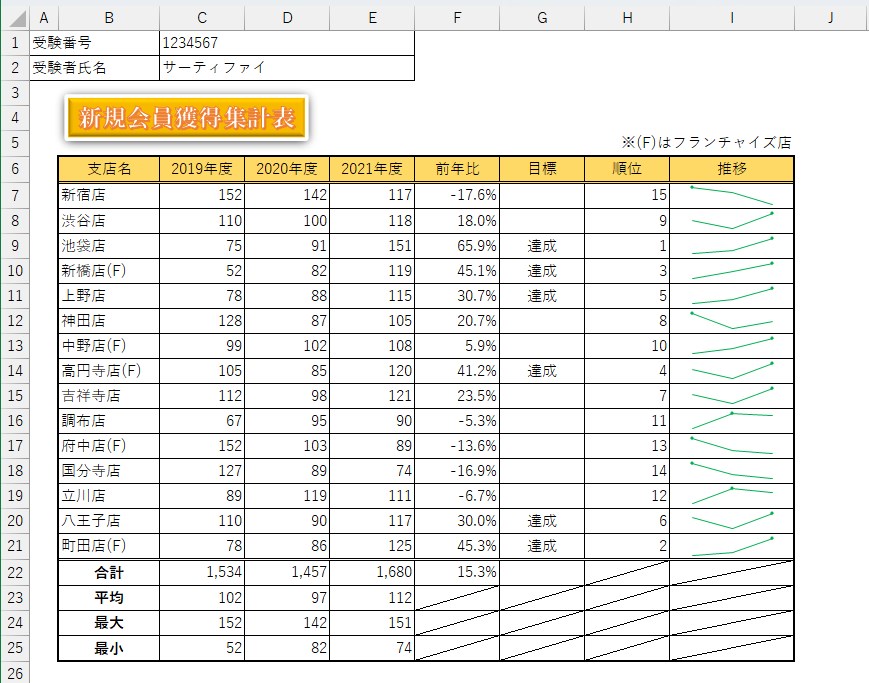
Task: Click the サーティファイ name cell
Action: 286,68
